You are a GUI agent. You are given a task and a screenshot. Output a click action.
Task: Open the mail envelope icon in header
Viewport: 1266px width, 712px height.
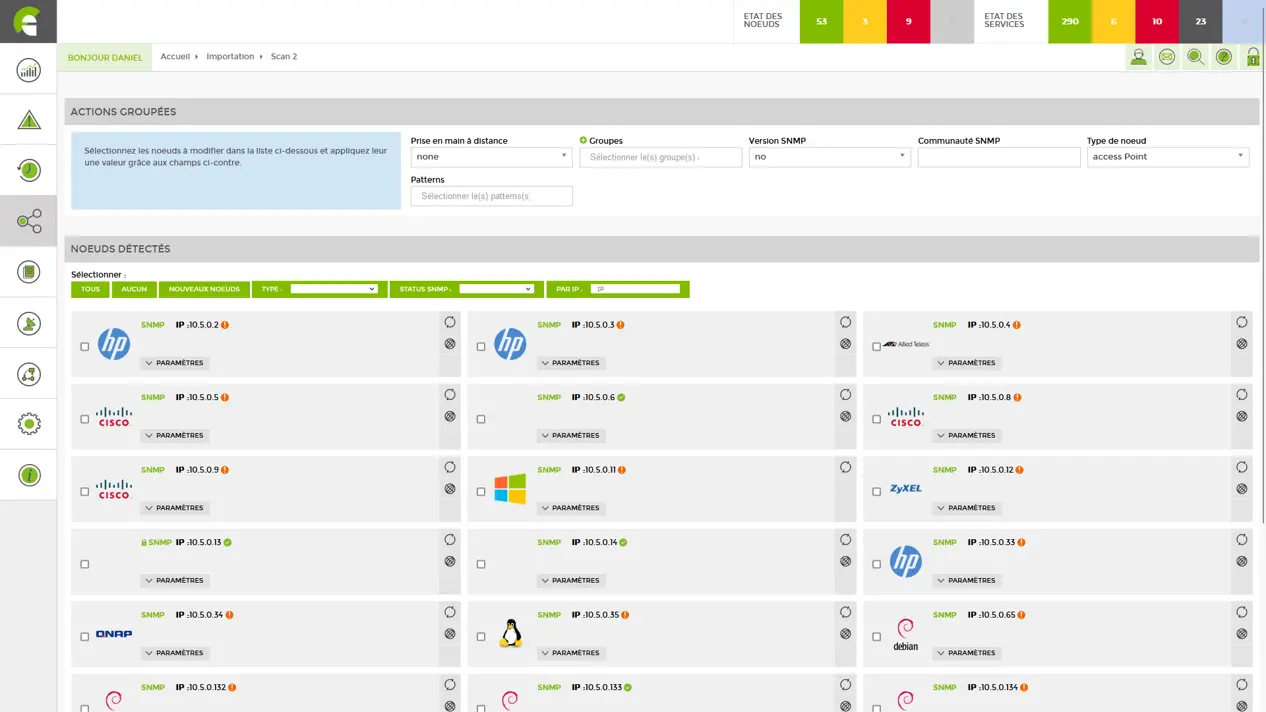pyautogui.click(x=1166, y=57)
